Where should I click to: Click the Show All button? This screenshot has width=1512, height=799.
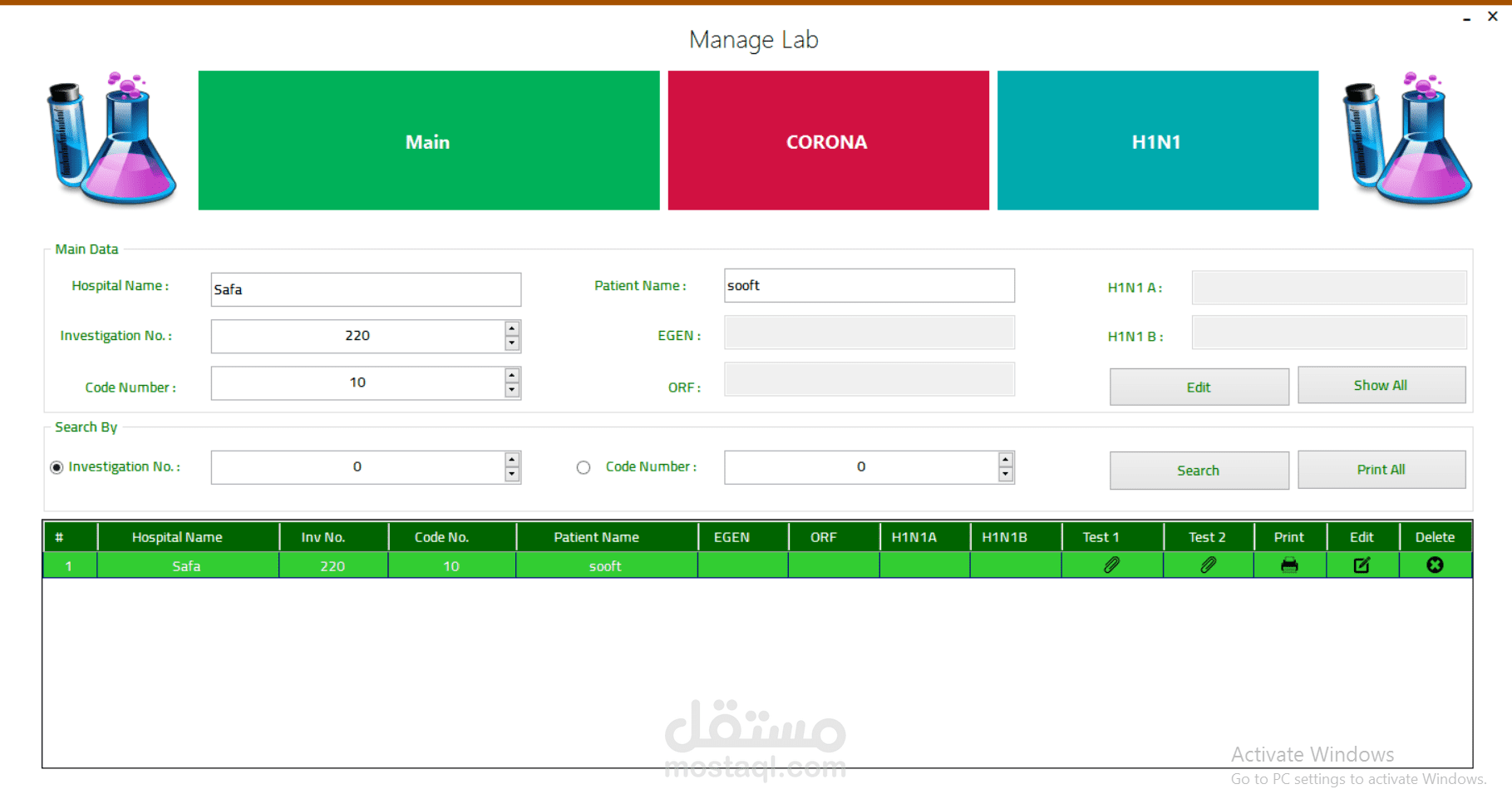(x=1381, y=385)
